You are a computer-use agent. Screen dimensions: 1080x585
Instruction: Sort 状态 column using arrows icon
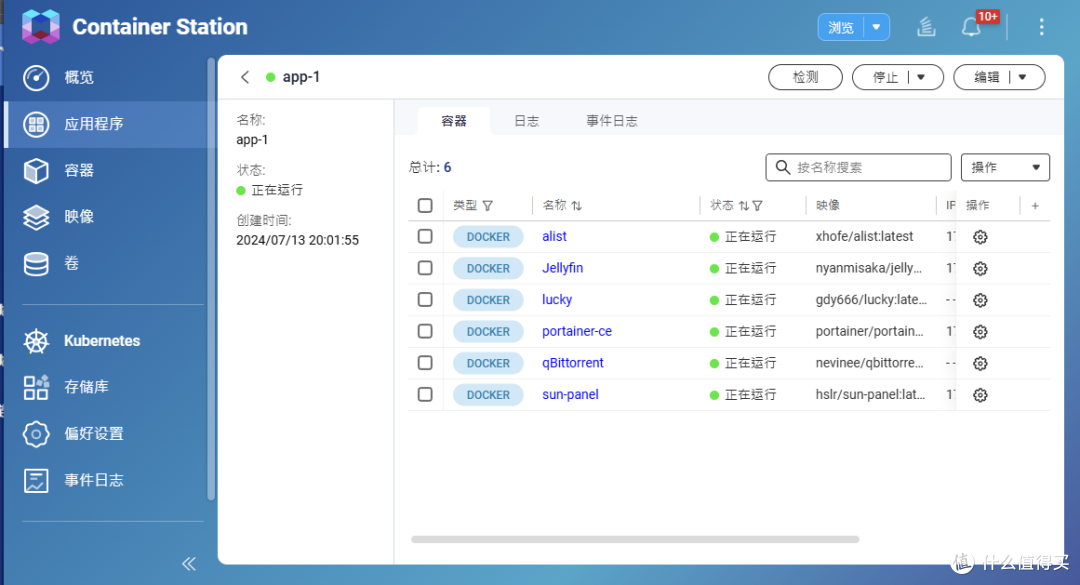pos(744,205)
